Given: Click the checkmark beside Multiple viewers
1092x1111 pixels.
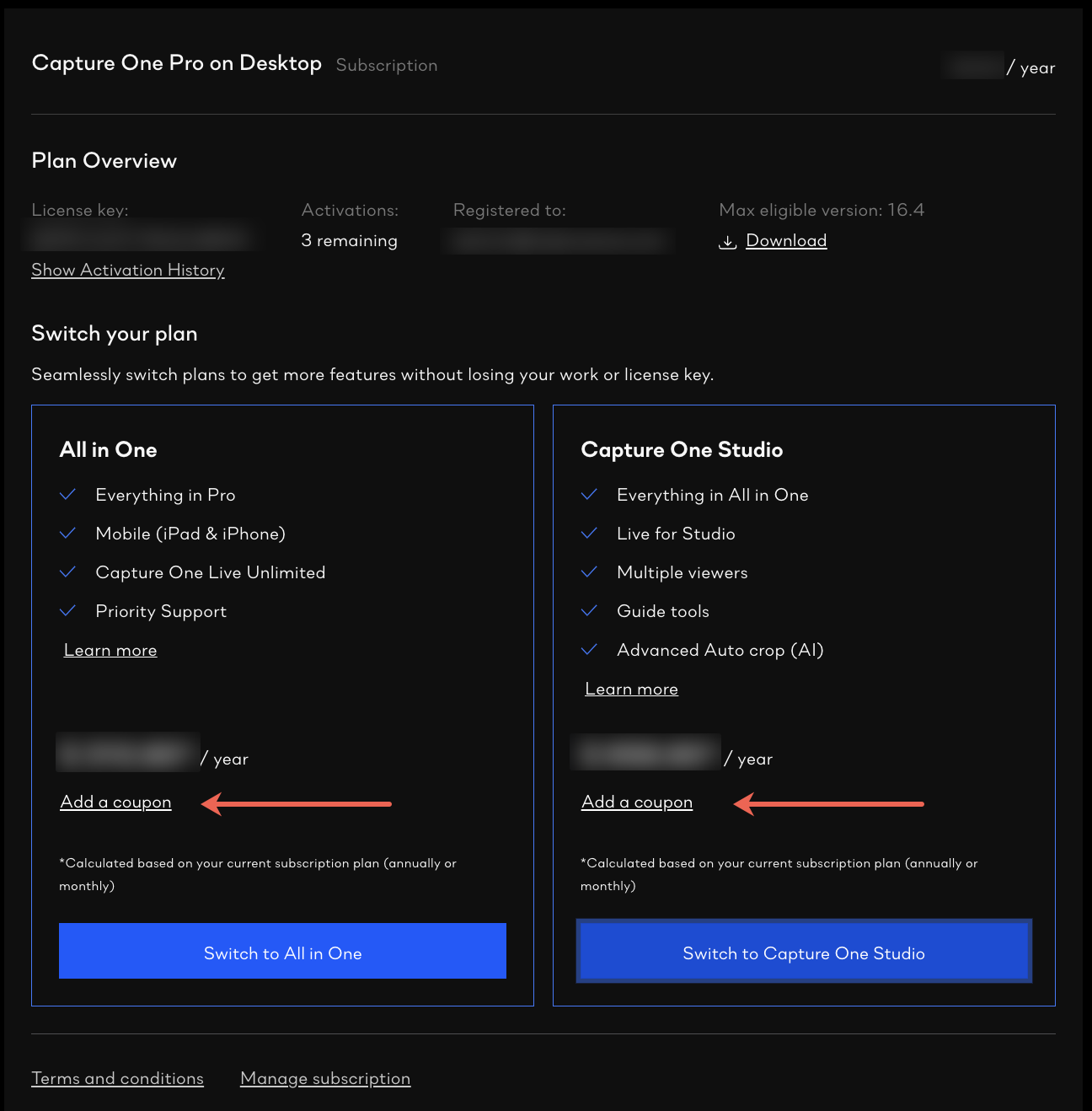Looking at the screenshot, I should (x=590, y=572).
